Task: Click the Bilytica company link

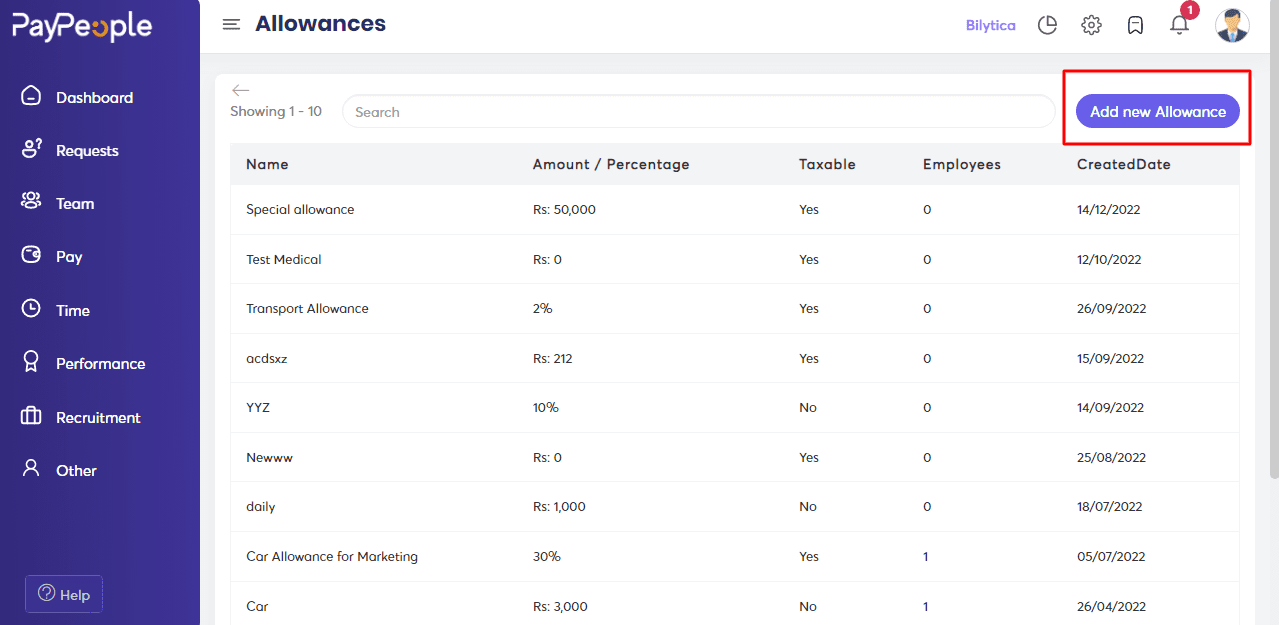Action: pos(990,25)
